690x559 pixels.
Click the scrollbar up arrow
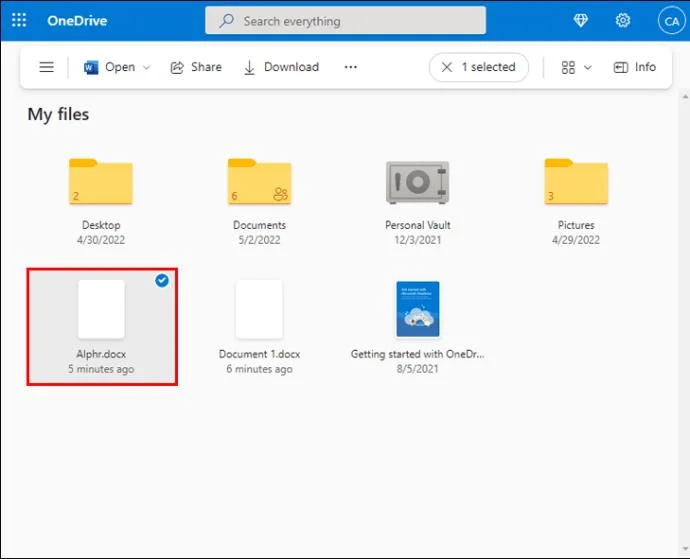coord(685,96)
